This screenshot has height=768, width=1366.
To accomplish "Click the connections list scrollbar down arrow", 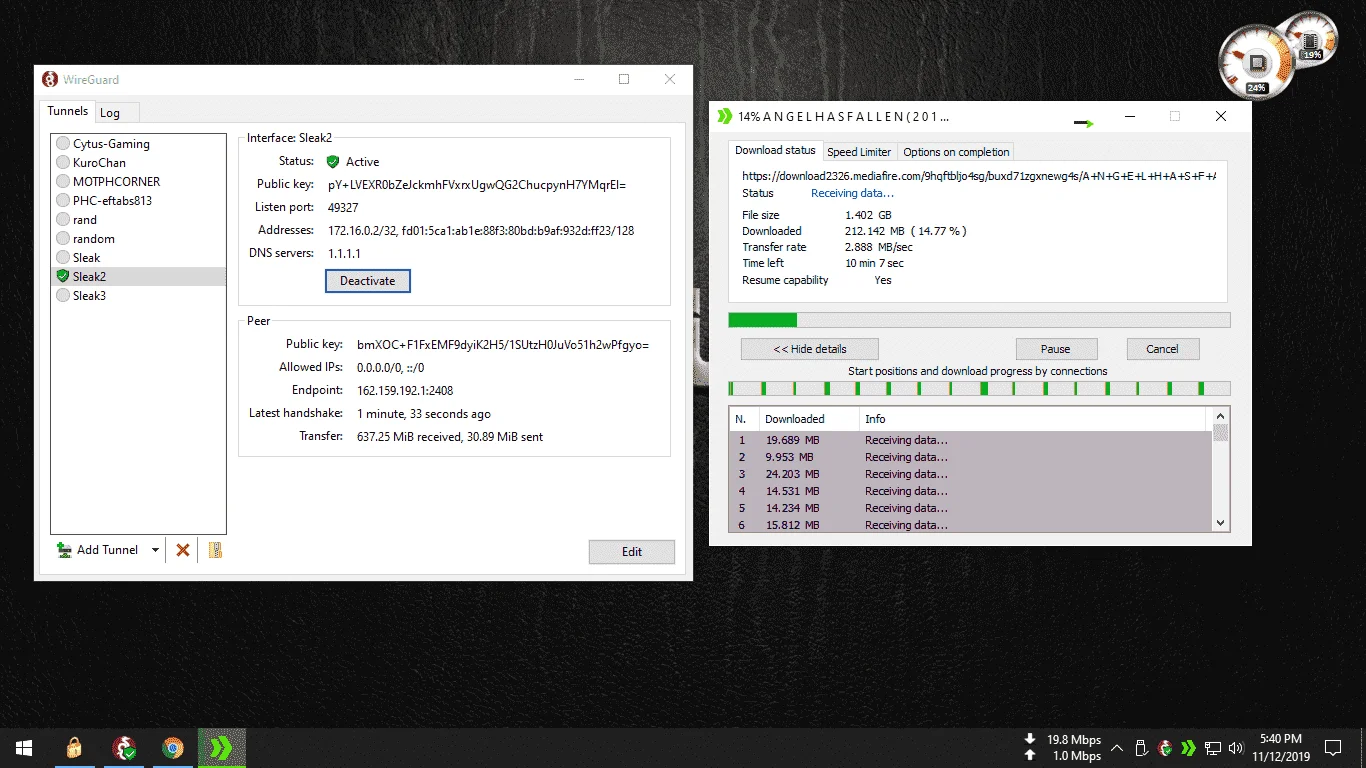I will tap(1220, 523).
